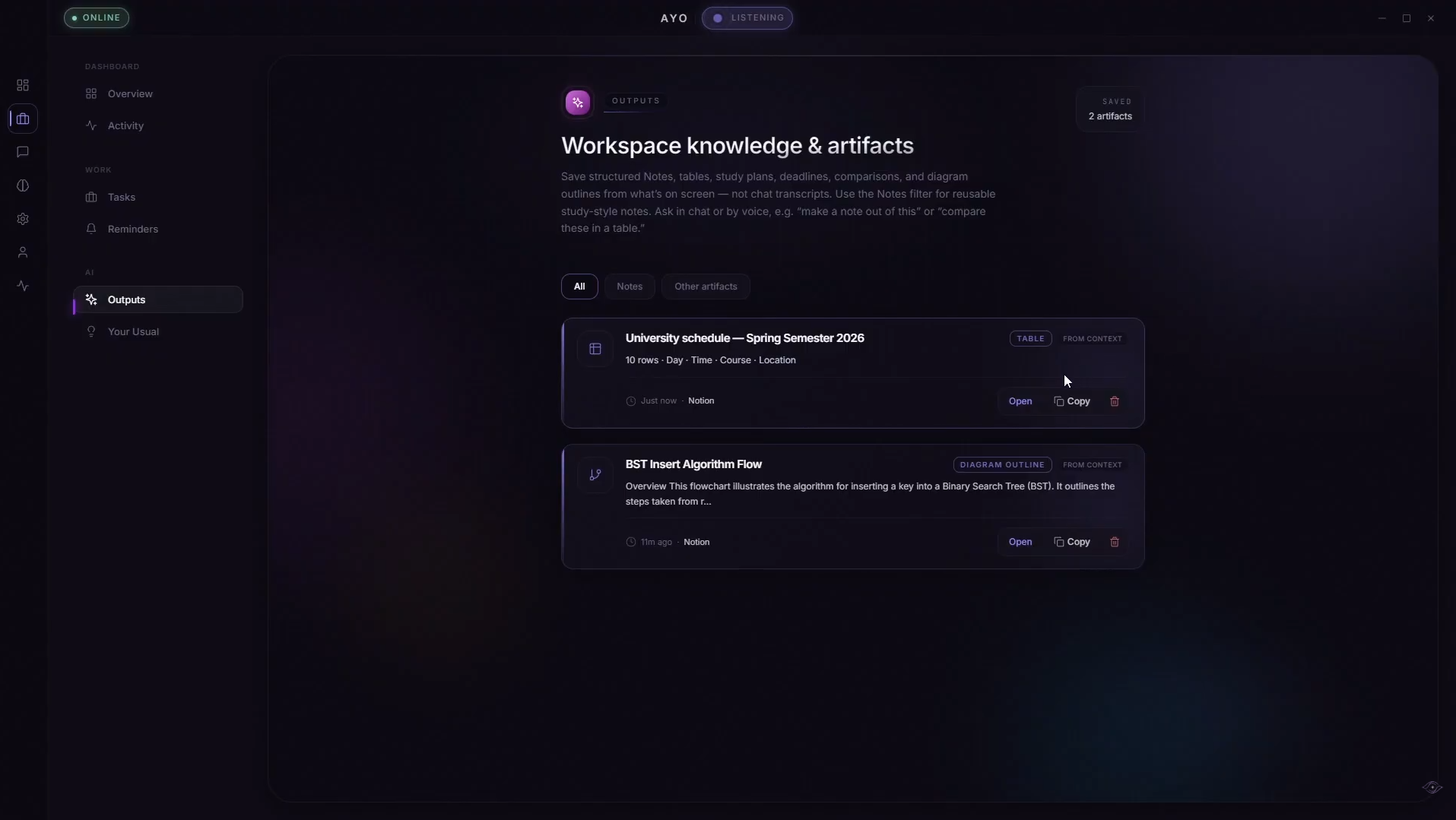The width and height of the screenshot is (1456, 820).
Task: Open Reminders in the sidebar
Action: (158, 229)
